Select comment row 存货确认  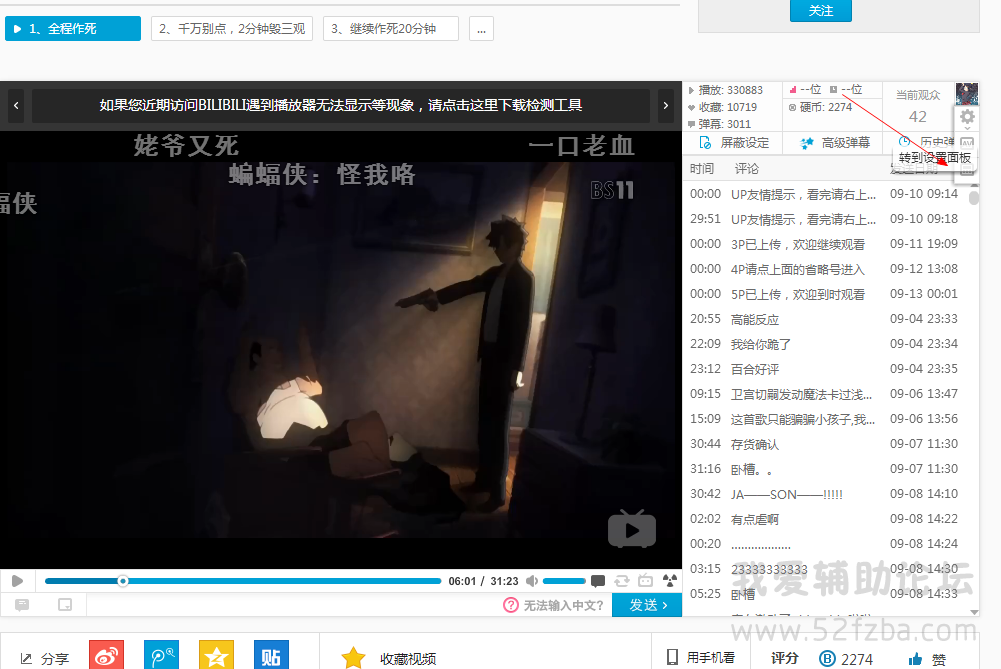coord(824,444)
